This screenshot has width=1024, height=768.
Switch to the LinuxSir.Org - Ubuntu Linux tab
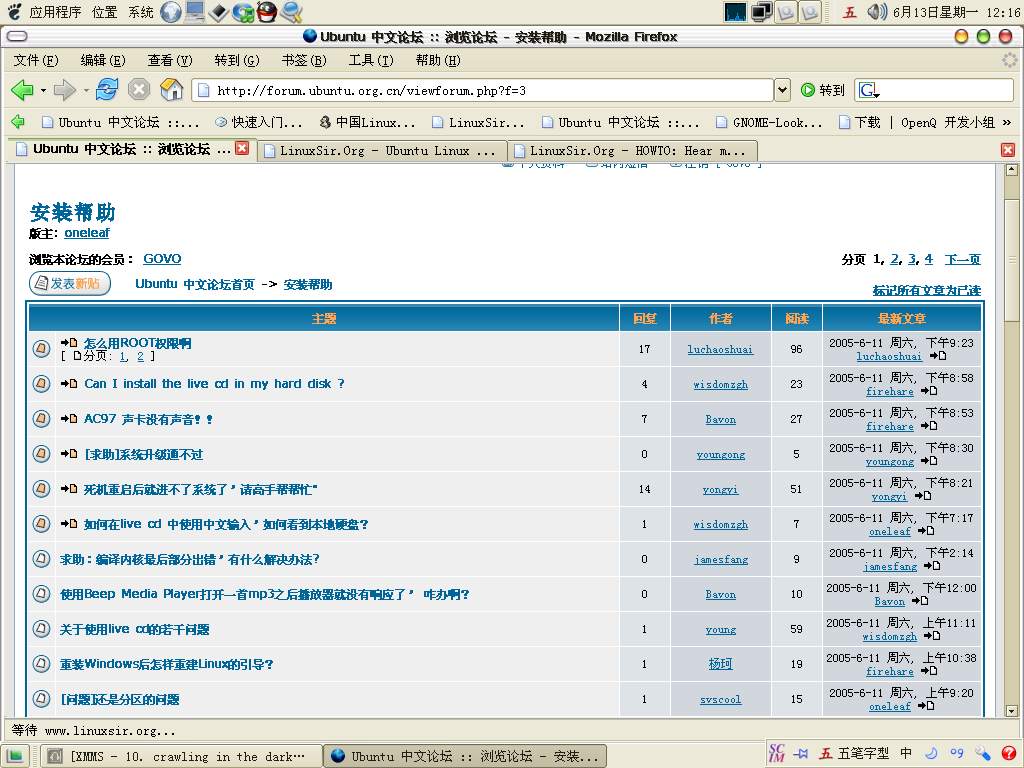[382, 151]
